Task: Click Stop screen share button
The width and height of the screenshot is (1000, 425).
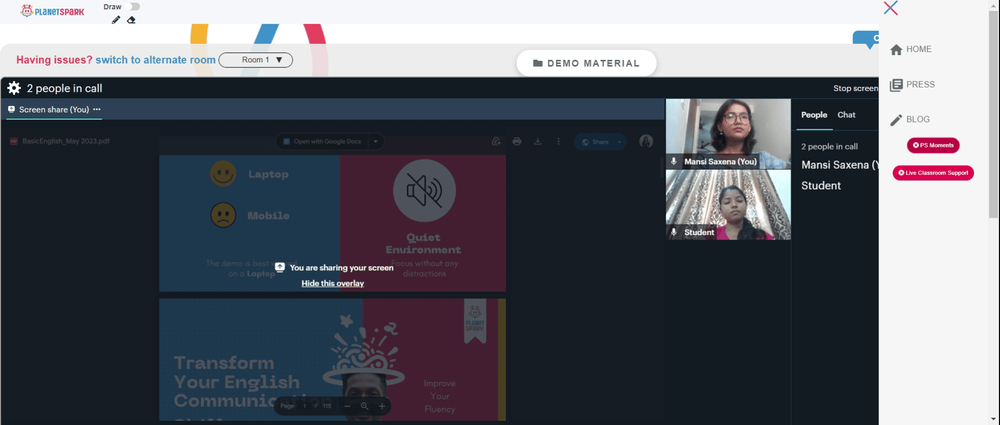Action: tap(855, 89)
